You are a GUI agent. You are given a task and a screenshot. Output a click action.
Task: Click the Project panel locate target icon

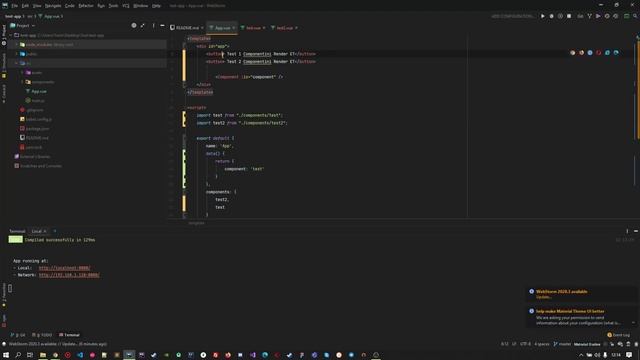tap(134, 25)
